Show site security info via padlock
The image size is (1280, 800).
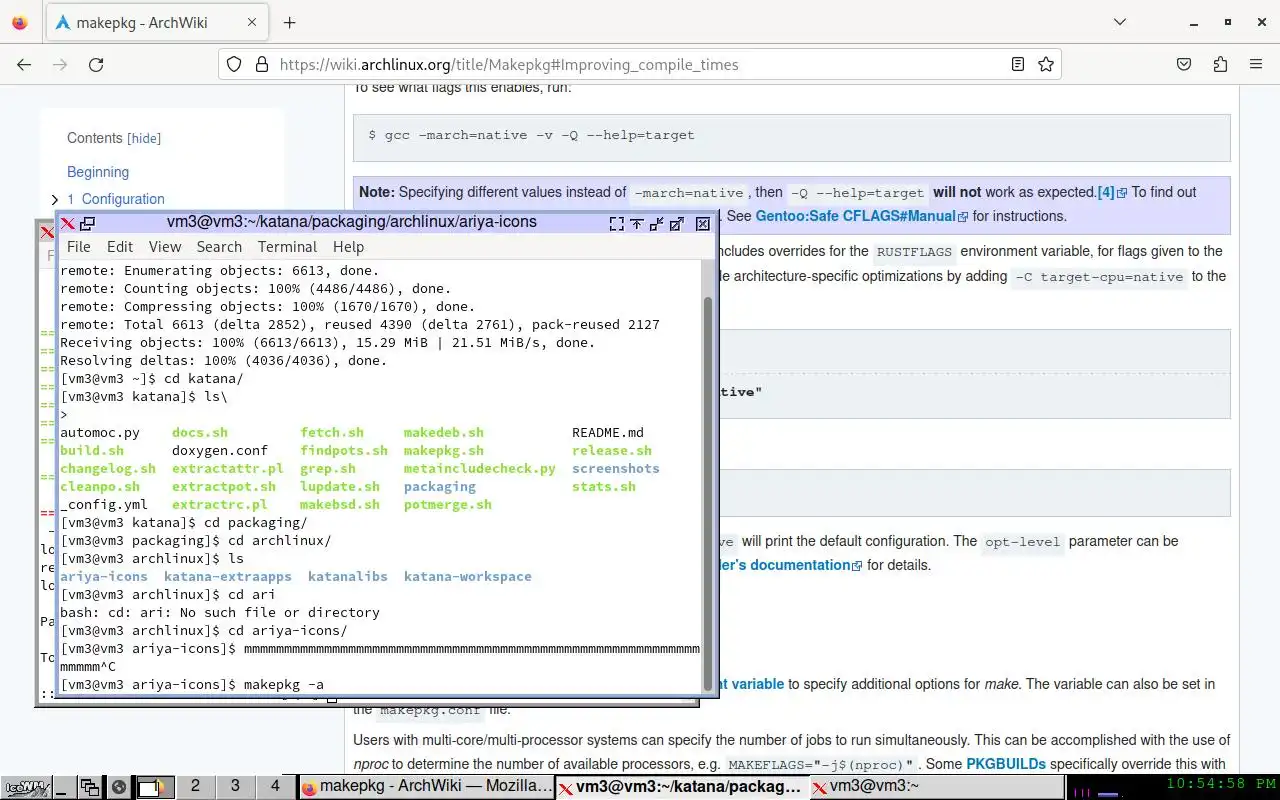pos(262,64)
